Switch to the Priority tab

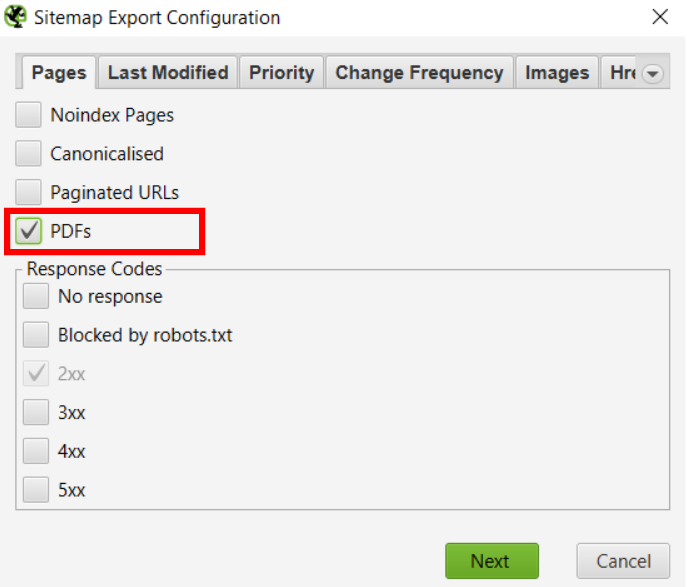[x=281, y=73]
